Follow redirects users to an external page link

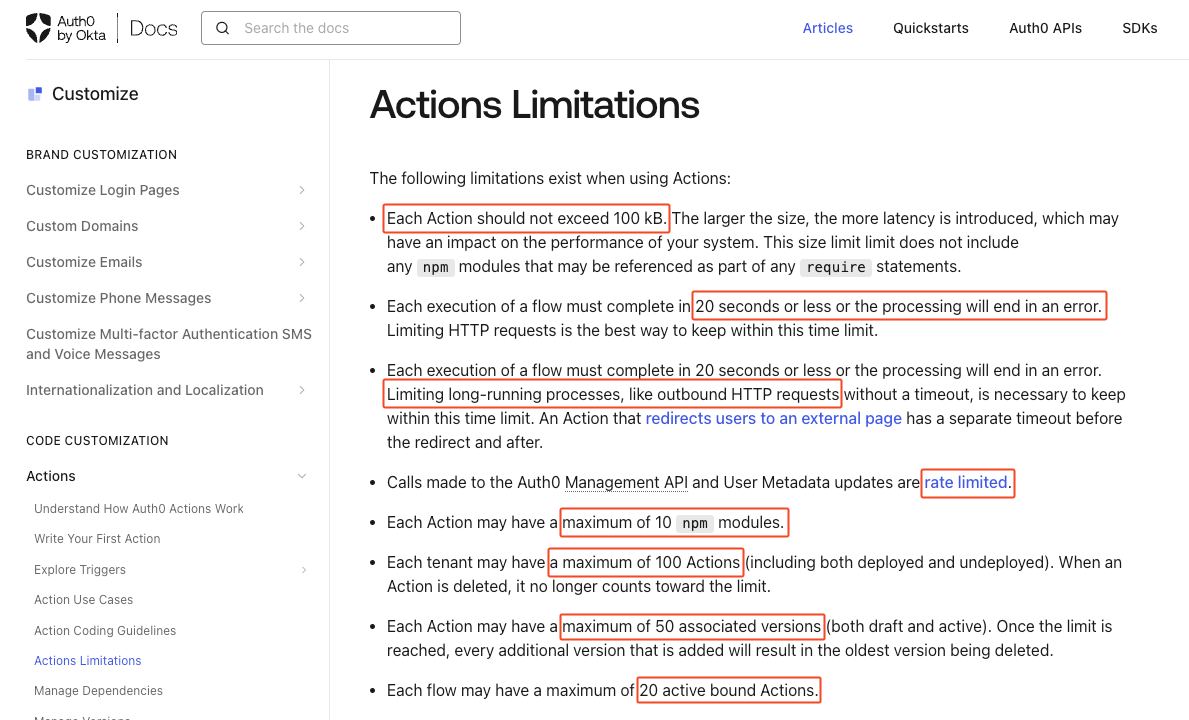(773, 418)
